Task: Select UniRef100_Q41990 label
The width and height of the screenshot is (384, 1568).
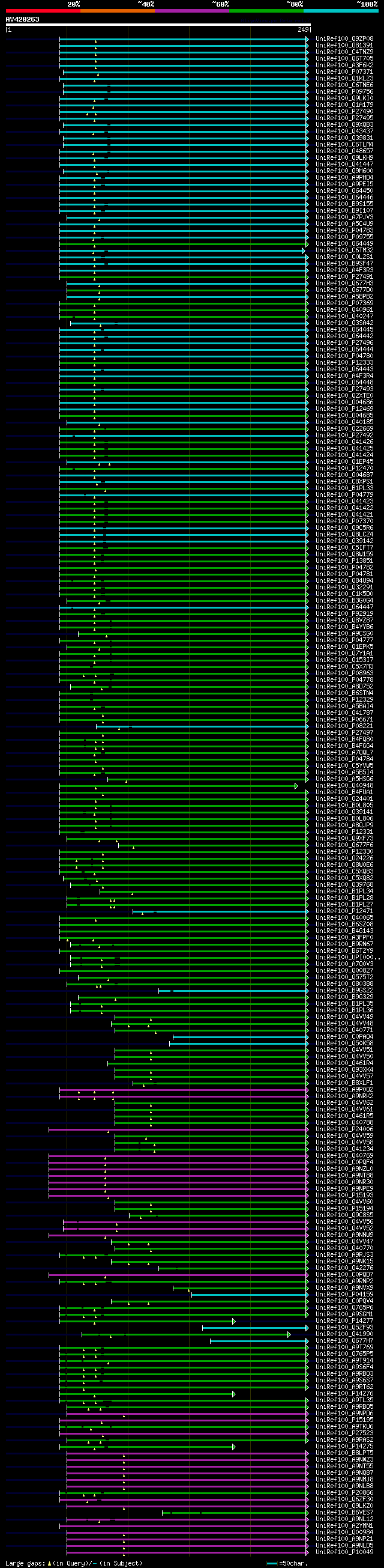Action: pyautogui.click(x=344, y=1334)
